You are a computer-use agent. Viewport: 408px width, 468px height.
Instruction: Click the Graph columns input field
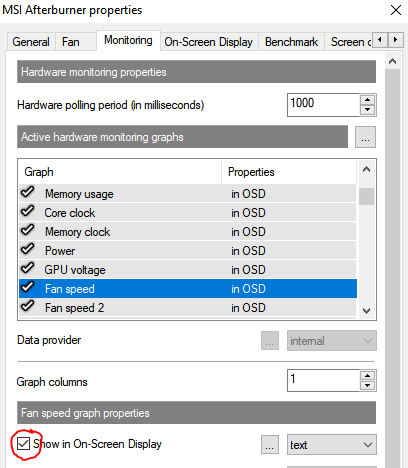323,380
